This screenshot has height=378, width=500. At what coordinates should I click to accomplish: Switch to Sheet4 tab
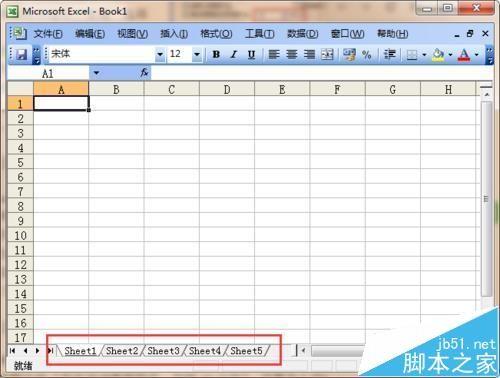click(205, 351)
